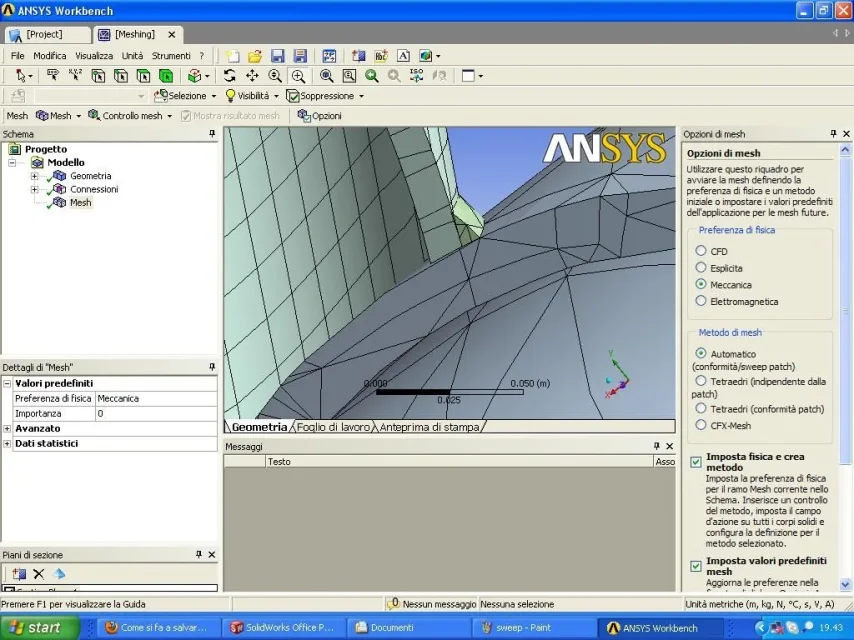Activate the Box Zoom magnifier tool

(298, 76)
